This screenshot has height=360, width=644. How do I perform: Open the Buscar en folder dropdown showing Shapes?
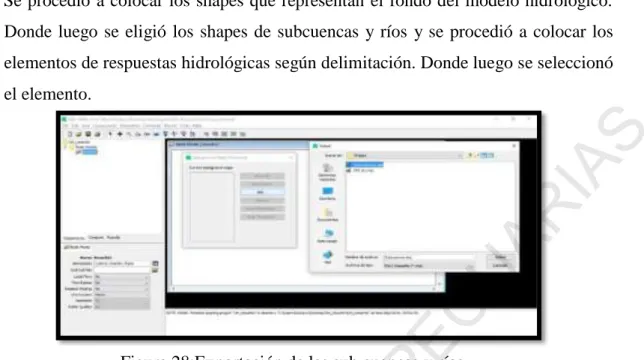click(405, 156)
